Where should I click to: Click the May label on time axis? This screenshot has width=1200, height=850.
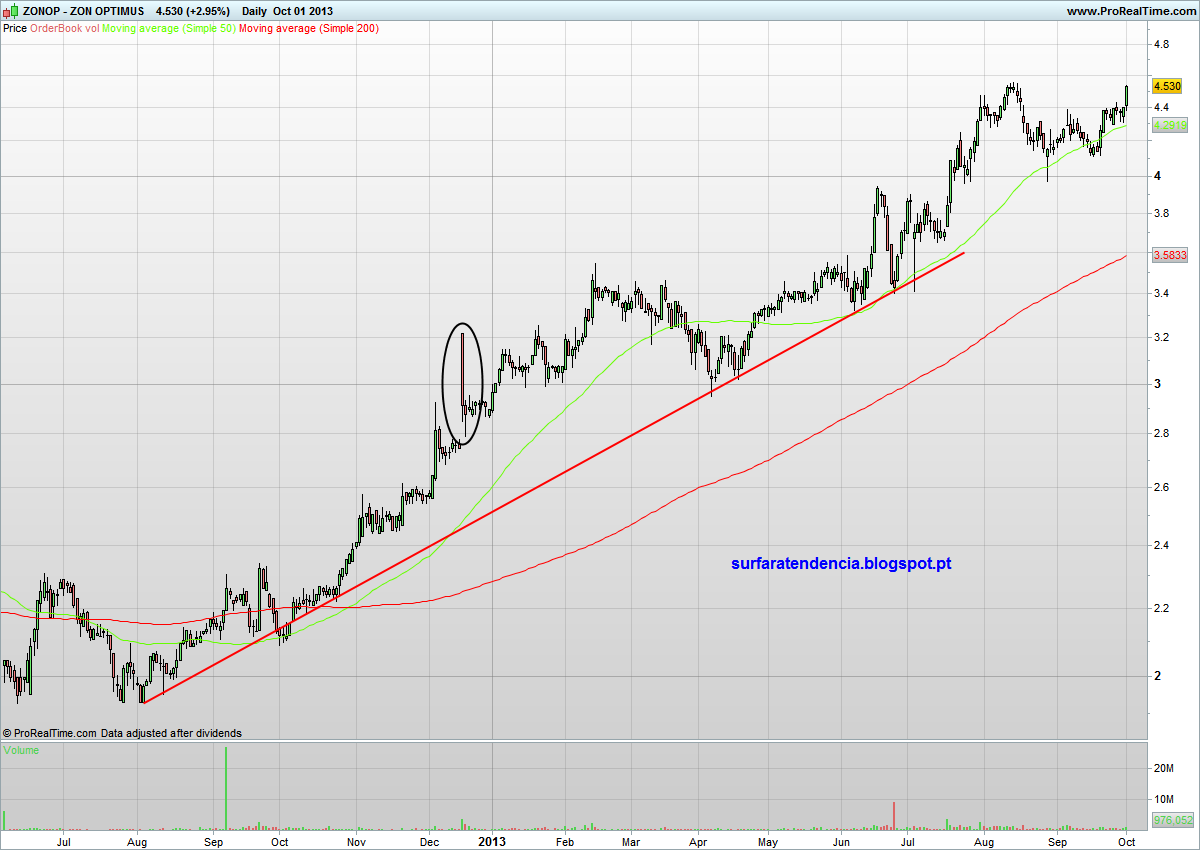pyautogui.click(x=767, y=842)
